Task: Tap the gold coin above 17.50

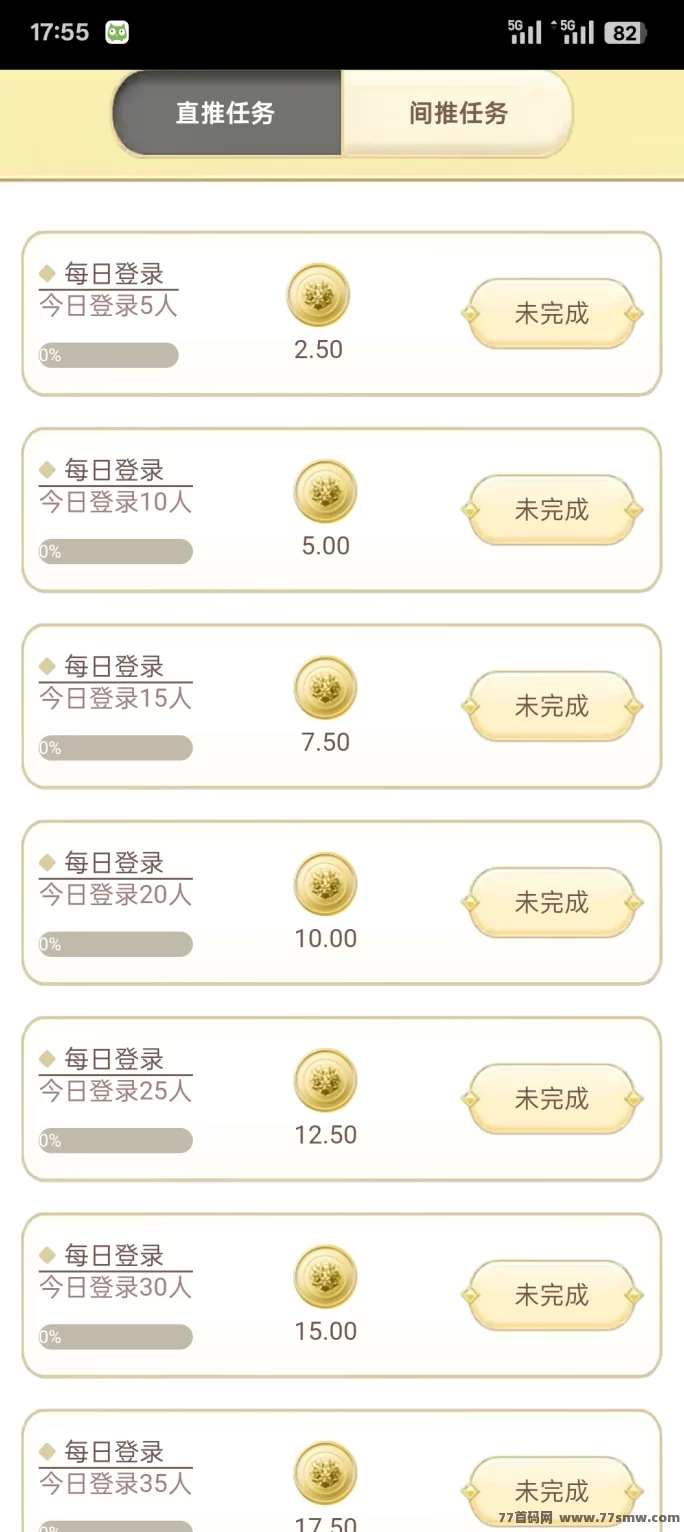Action: (x=325, y=1473)
